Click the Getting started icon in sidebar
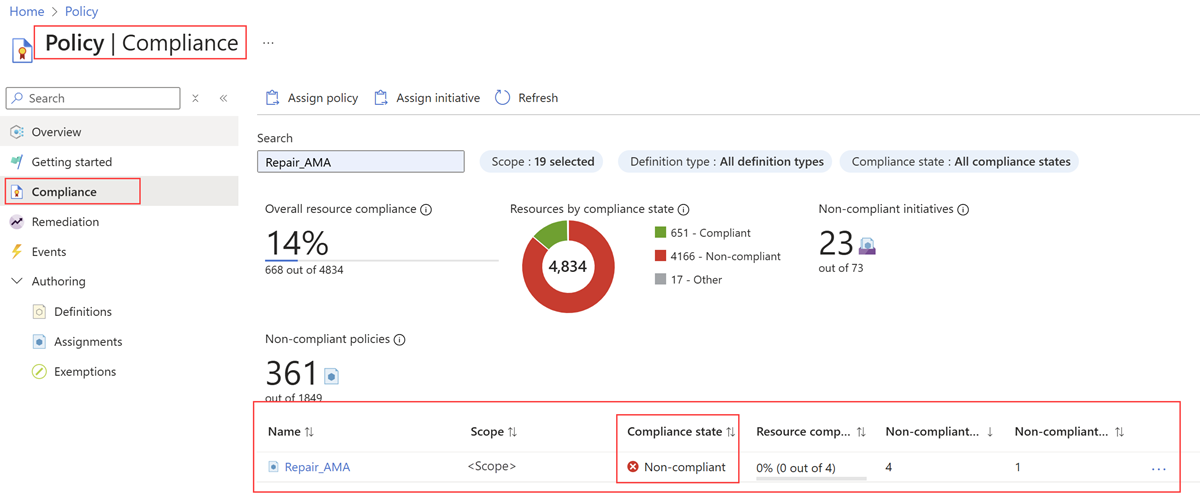This screenshot has height=496, width=1200. click(x=17, y=162)
